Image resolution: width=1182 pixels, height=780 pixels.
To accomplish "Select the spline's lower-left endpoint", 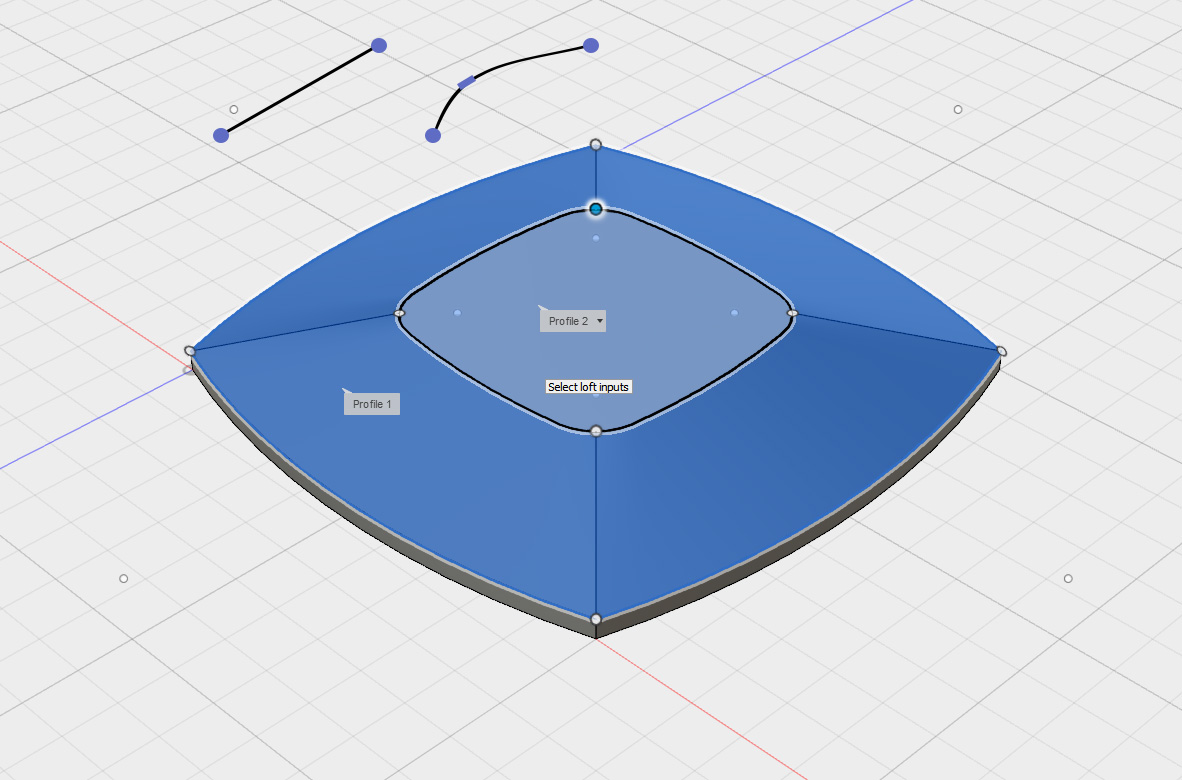I will [434, 133].
